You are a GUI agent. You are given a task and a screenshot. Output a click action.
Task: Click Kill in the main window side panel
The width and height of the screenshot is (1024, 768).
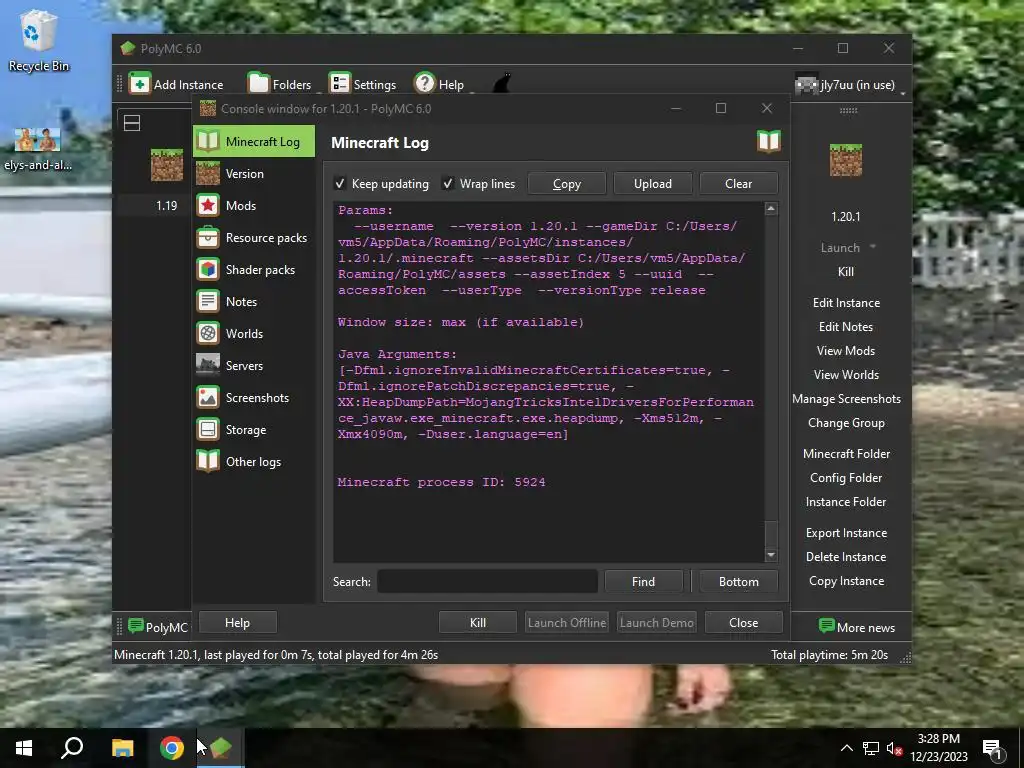(x=846, y=272)
